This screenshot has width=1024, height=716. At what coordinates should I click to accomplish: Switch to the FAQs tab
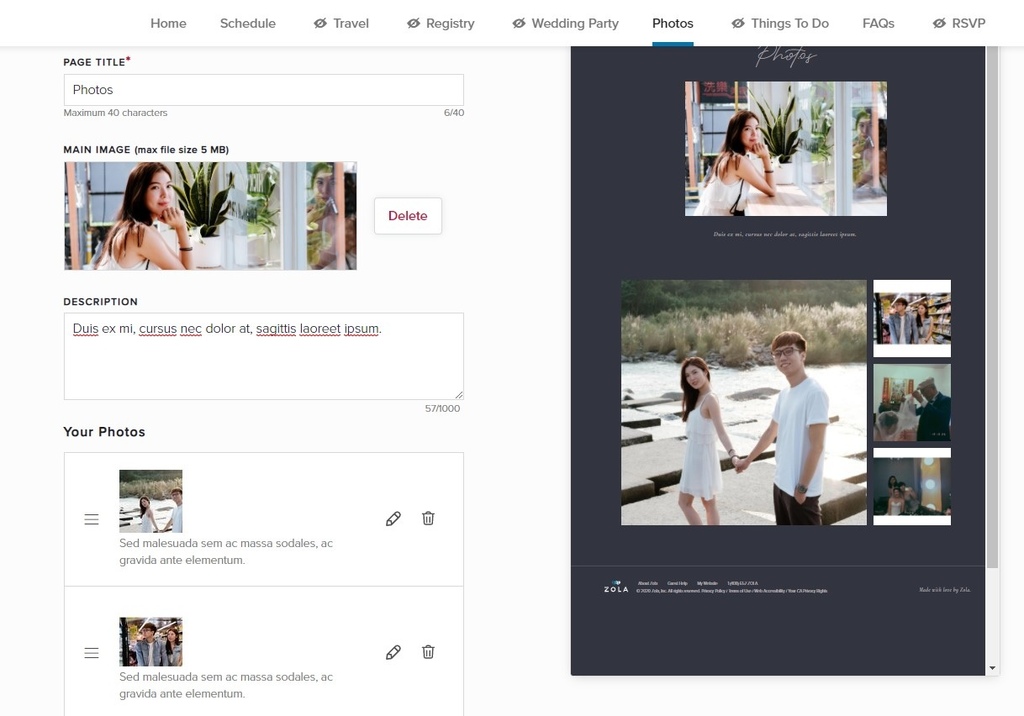click(x=878, y=24)
